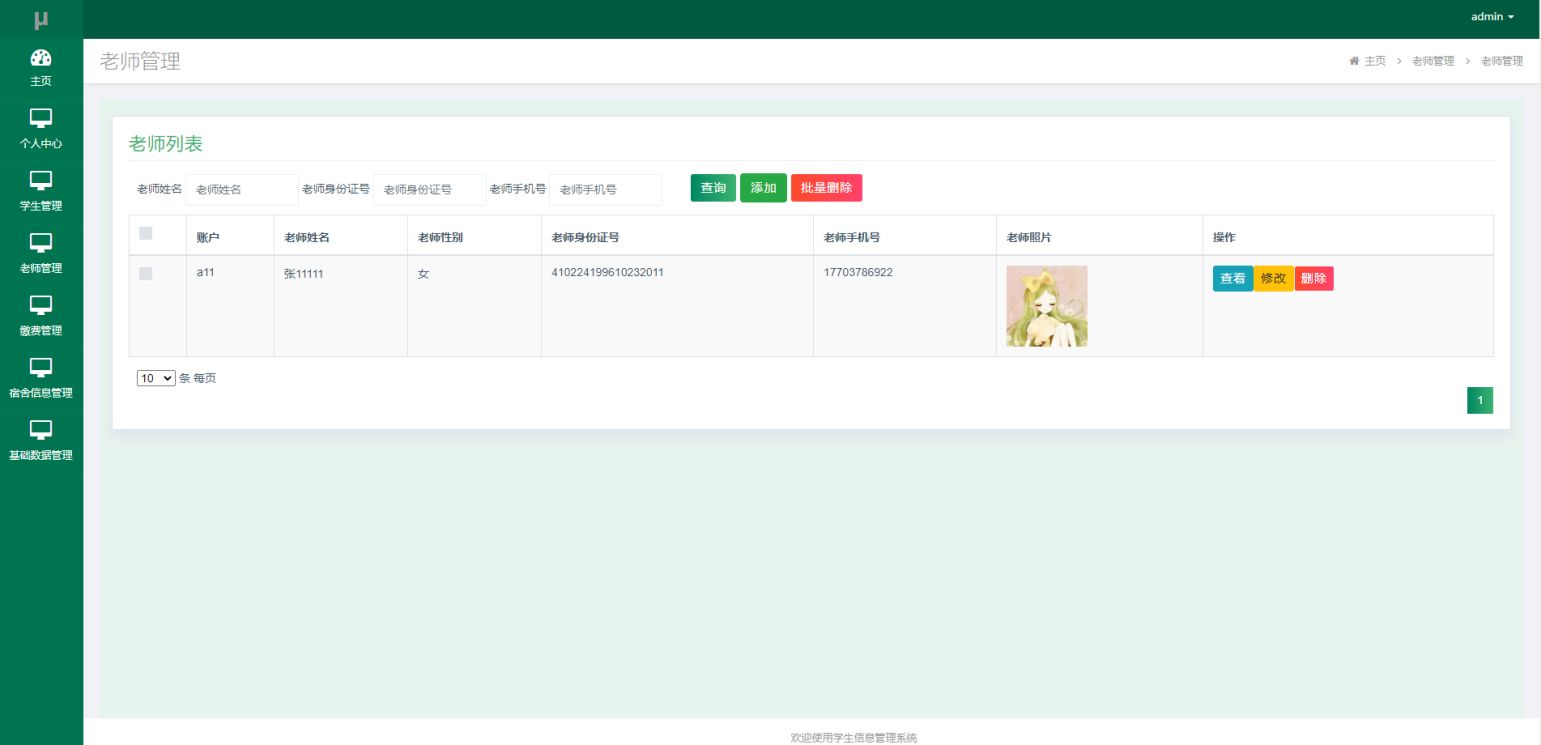Click 删除 button for teacher 张11111
This screenshot has height=745, width=1541.
click(1314, 279)
